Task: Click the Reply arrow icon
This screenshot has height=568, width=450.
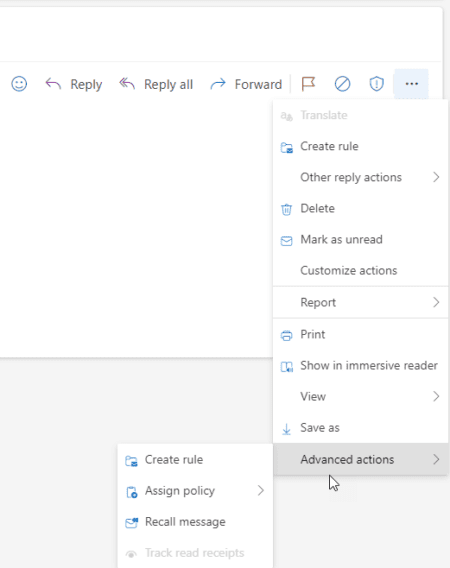Action: [x=53, y=84]
